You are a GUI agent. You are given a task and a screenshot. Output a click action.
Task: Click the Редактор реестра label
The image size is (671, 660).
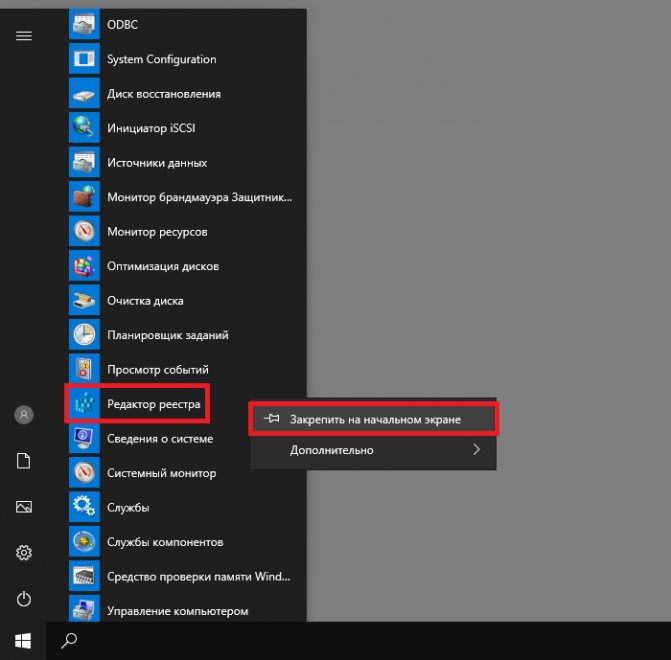(154, 404)
